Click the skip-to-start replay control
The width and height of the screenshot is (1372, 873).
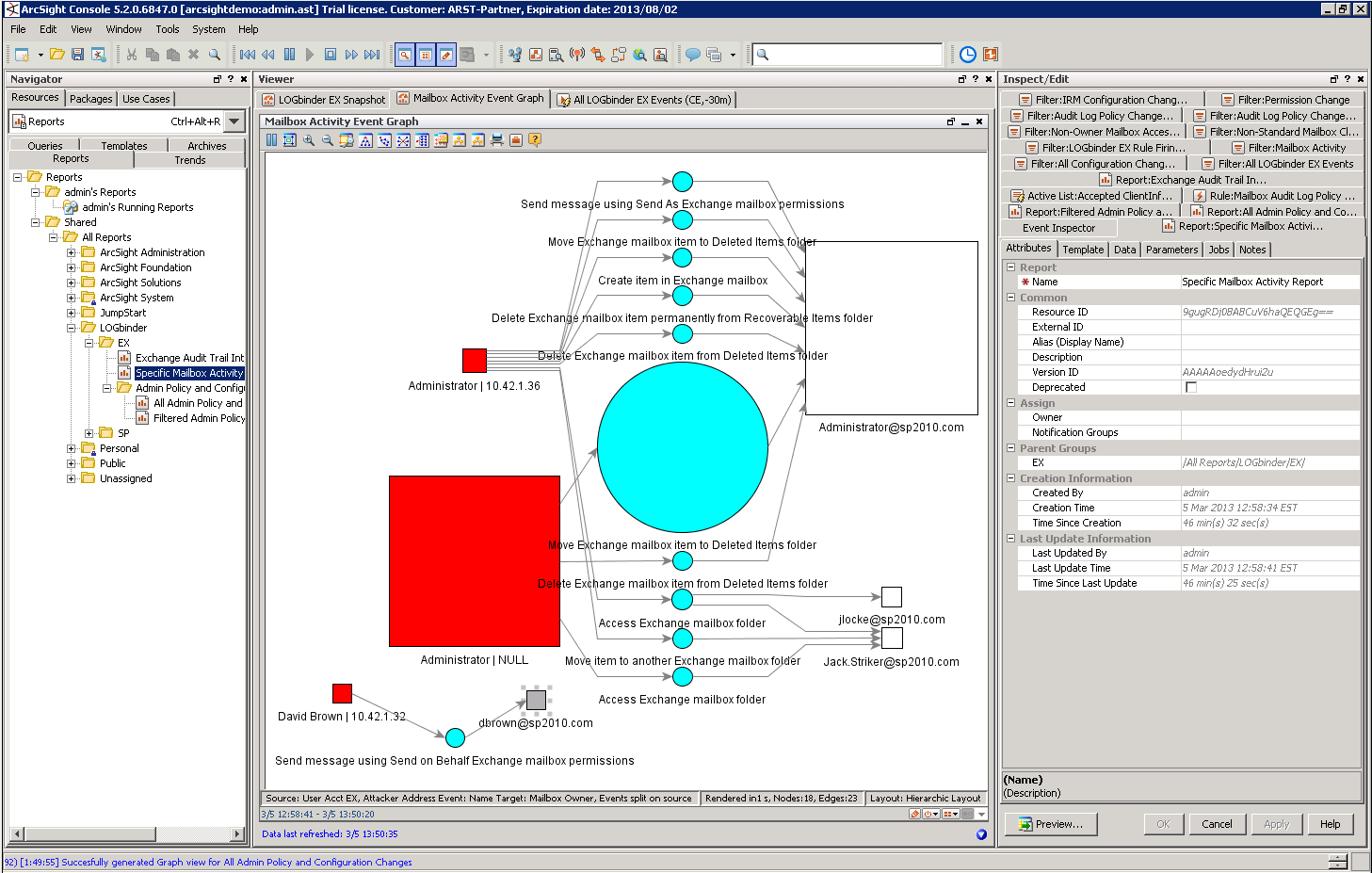tap(248, 55)
